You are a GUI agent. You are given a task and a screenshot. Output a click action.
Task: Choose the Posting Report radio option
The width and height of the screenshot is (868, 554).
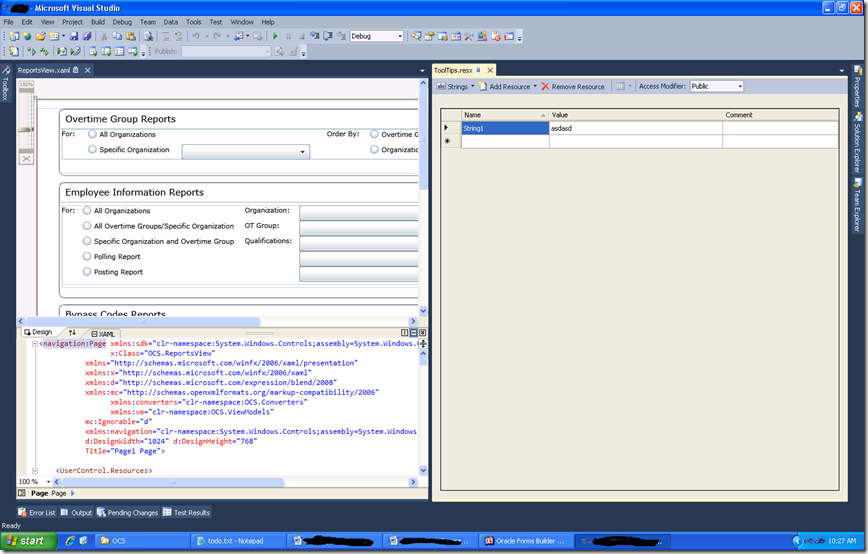click(x=86, y=271)
